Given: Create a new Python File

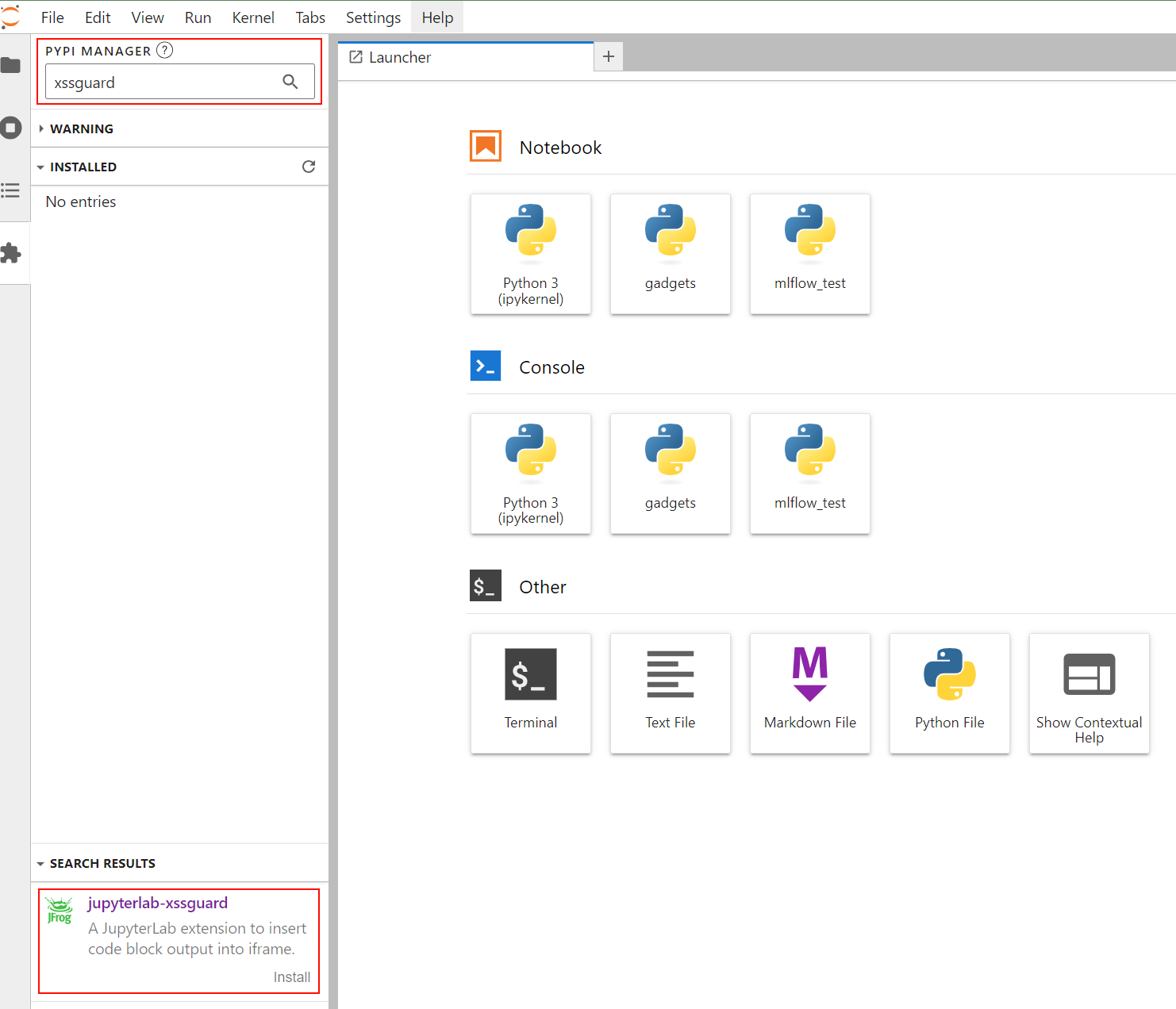Looking at the screenshot, I should (x=949, y=692).
